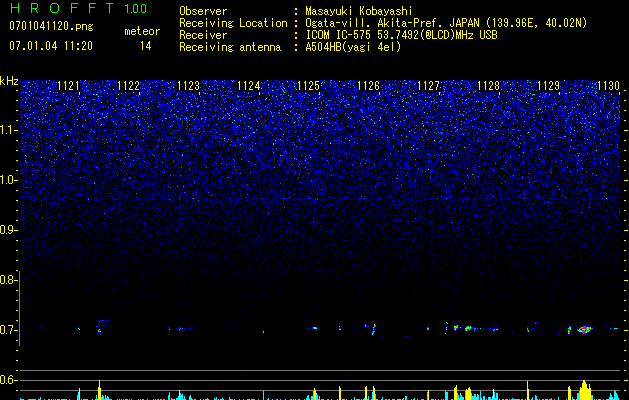Click the wide yellow power peak below 1129 echo

coord(584,390)
